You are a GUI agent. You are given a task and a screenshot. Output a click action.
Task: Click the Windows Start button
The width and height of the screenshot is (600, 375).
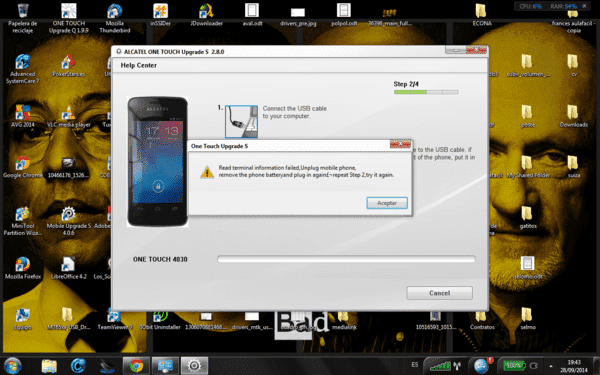tap(13, 366)
